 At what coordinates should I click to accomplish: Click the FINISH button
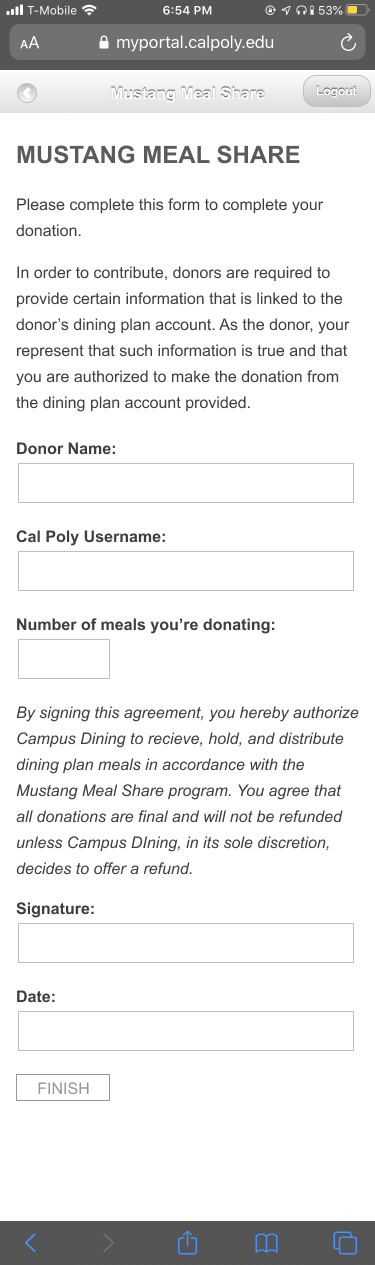pos(63,1088)
